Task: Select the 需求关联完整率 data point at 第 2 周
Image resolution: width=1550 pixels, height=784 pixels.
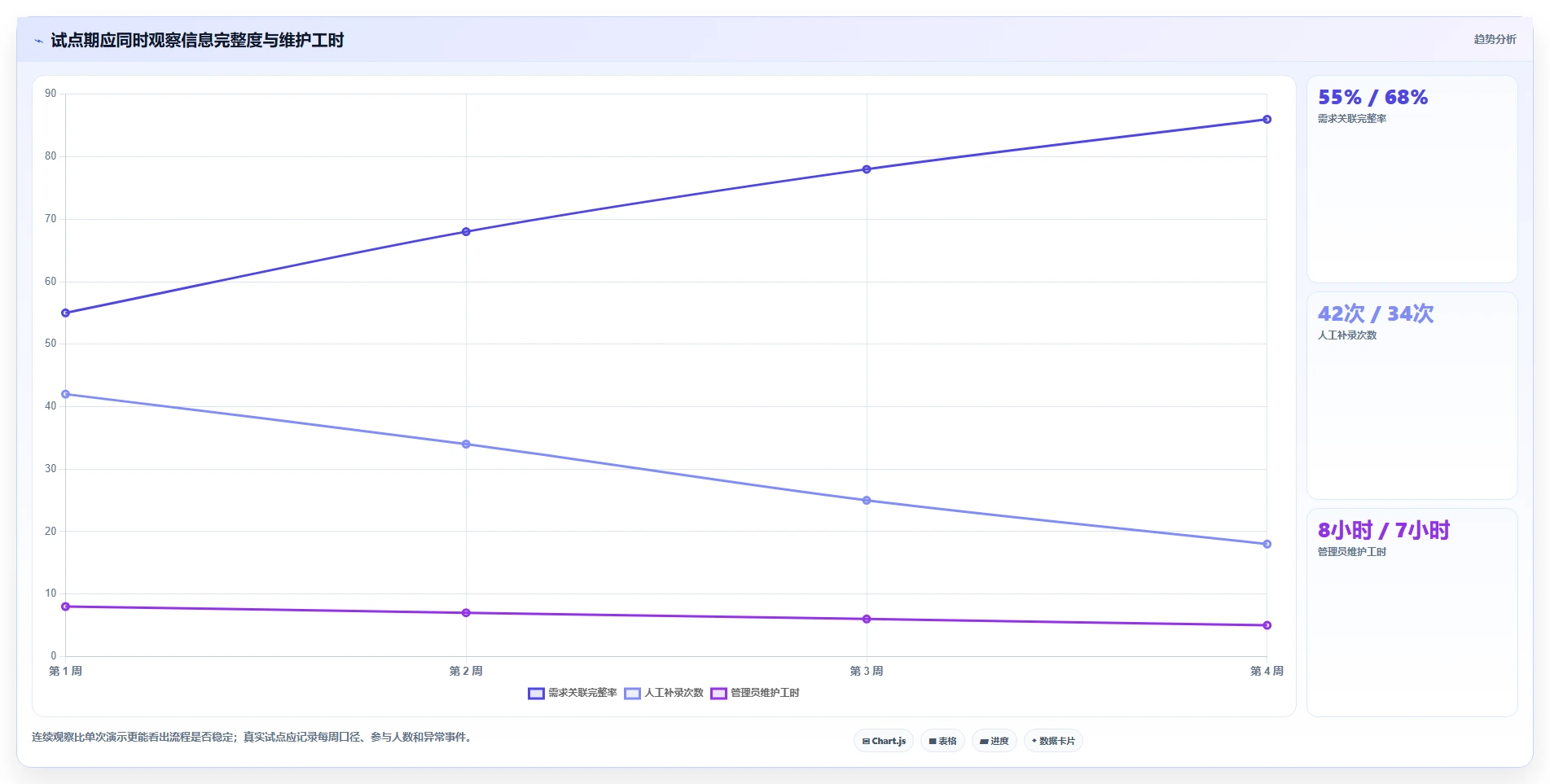Action: pos(466,232)
